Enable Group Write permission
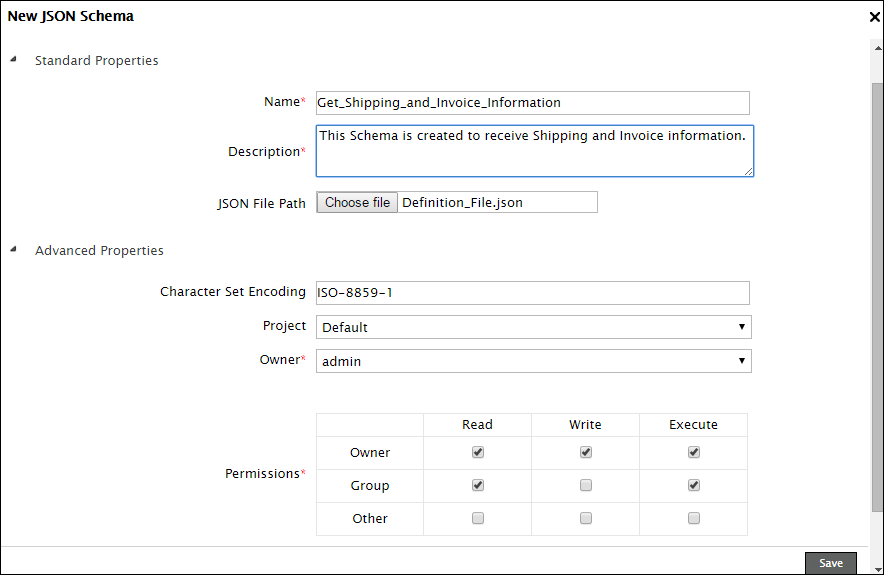 586,485
